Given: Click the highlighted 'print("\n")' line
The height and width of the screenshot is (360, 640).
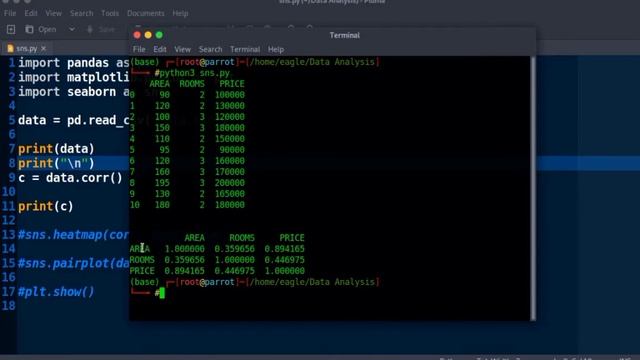Looking at the screenshot, I should 56,163.
